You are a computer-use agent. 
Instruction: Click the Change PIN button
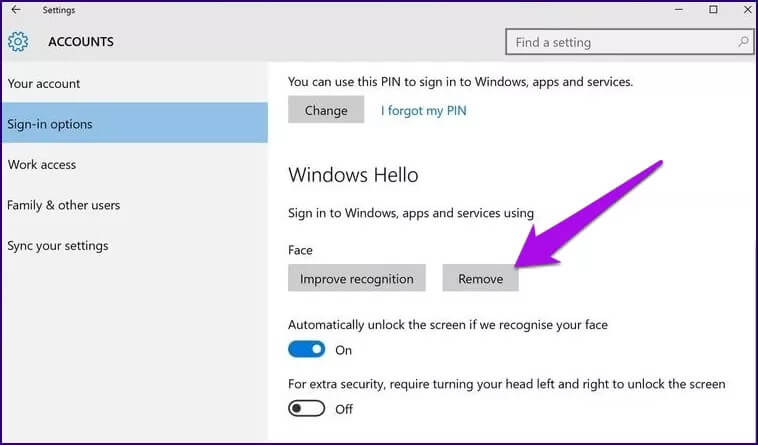coord(326,110)
